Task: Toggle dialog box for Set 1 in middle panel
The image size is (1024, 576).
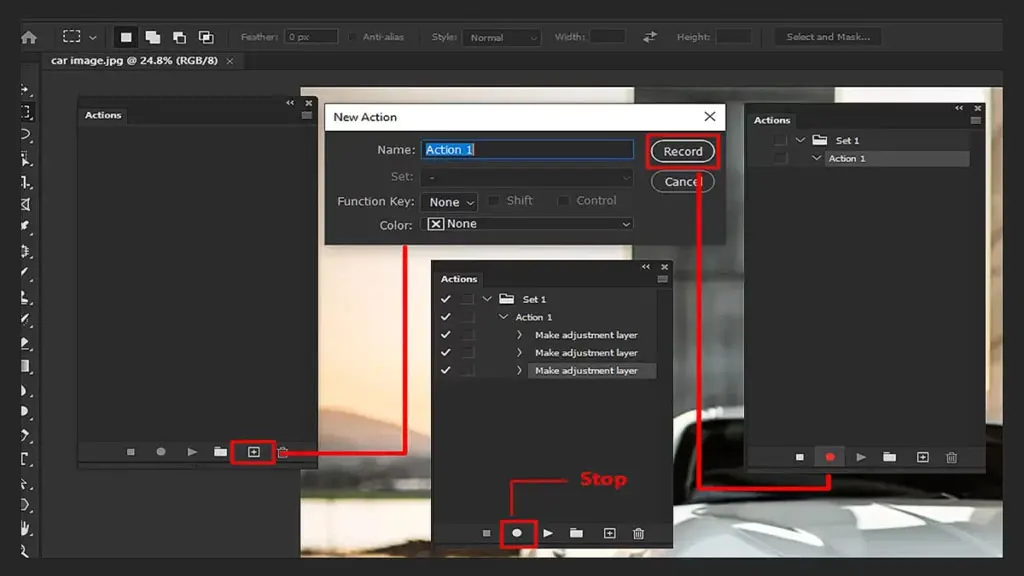Action: (466, 299)
